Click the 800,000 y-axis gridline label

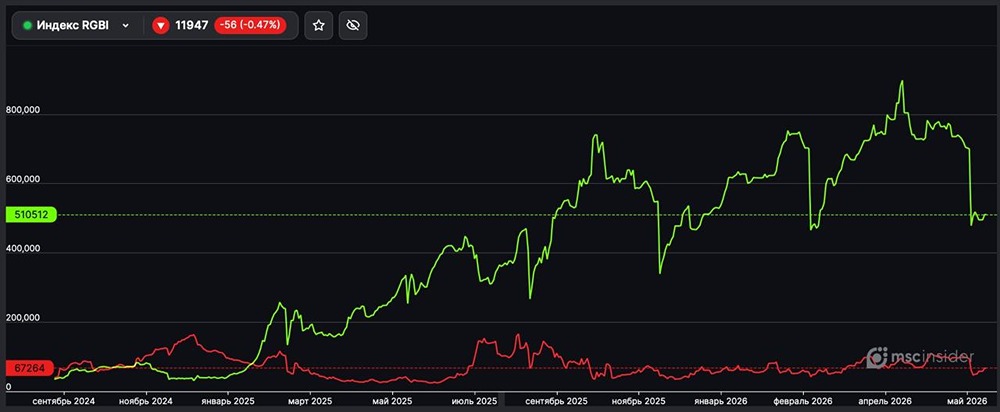point(22,110)
